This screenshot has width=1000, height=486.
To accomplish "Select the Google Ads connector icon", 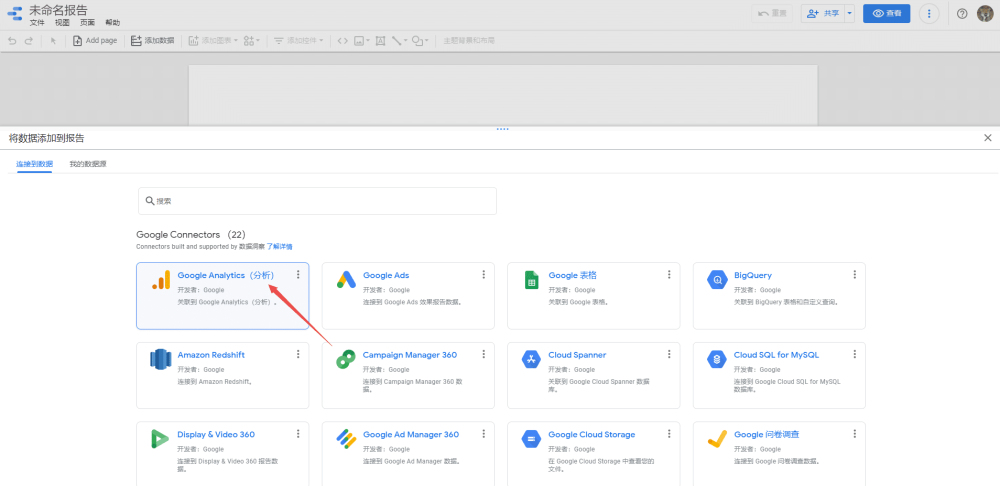I will [346, 280].
